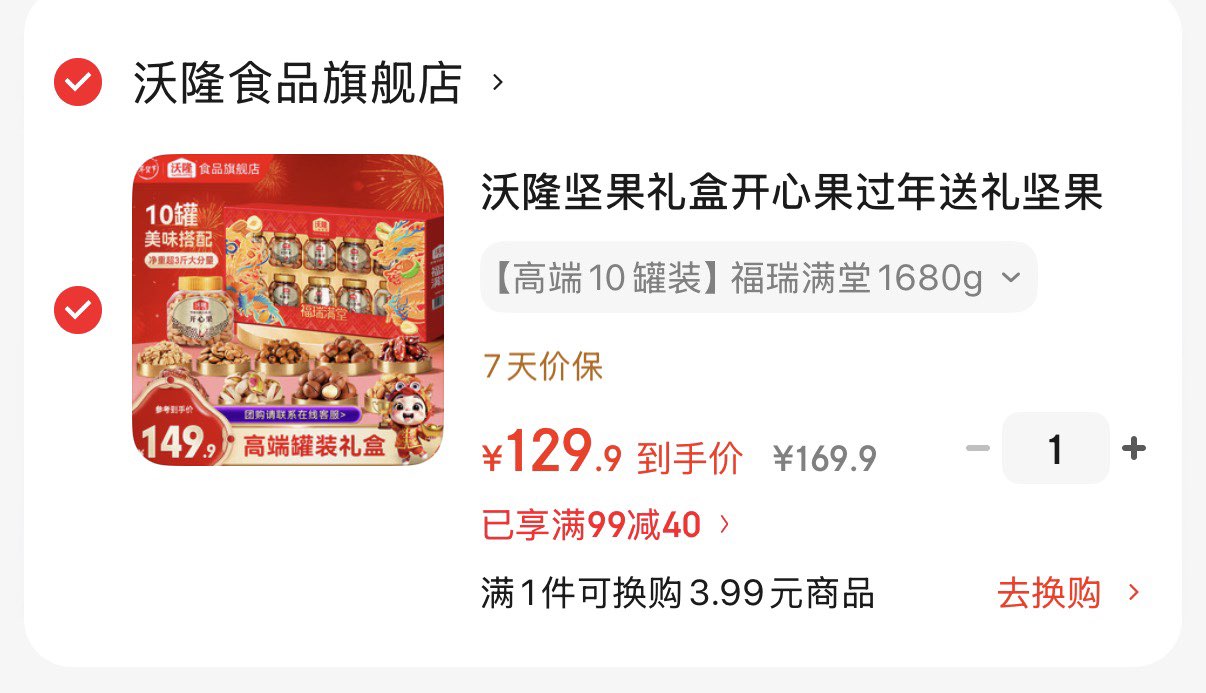Open store page via chevron beside 沃隆食品旗舰店
The height and width of the screenshot is (693, 1206).
pyautogui.click(x=498, y=83)
